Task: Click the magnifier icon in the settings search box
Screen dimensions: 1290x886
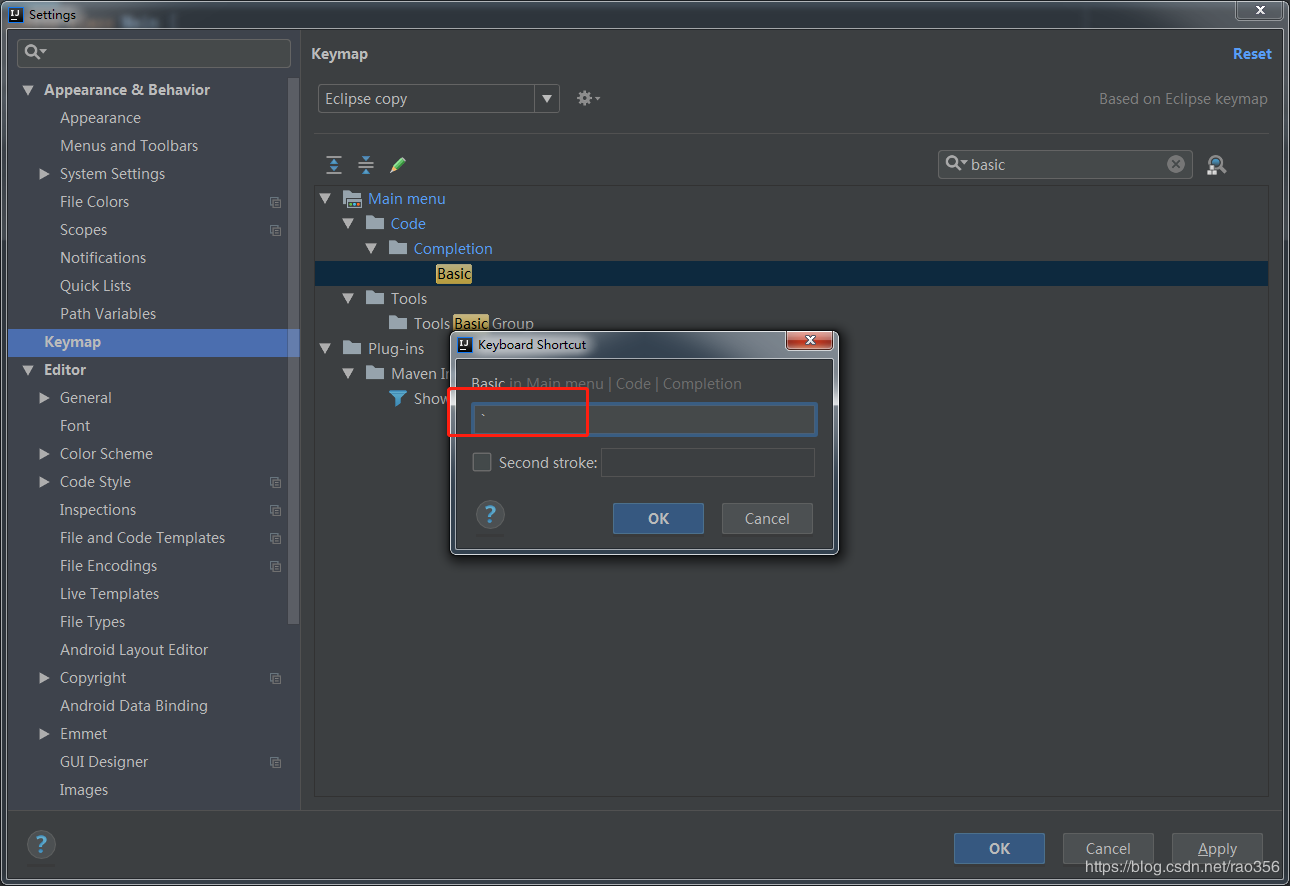Action: point(35,52)
